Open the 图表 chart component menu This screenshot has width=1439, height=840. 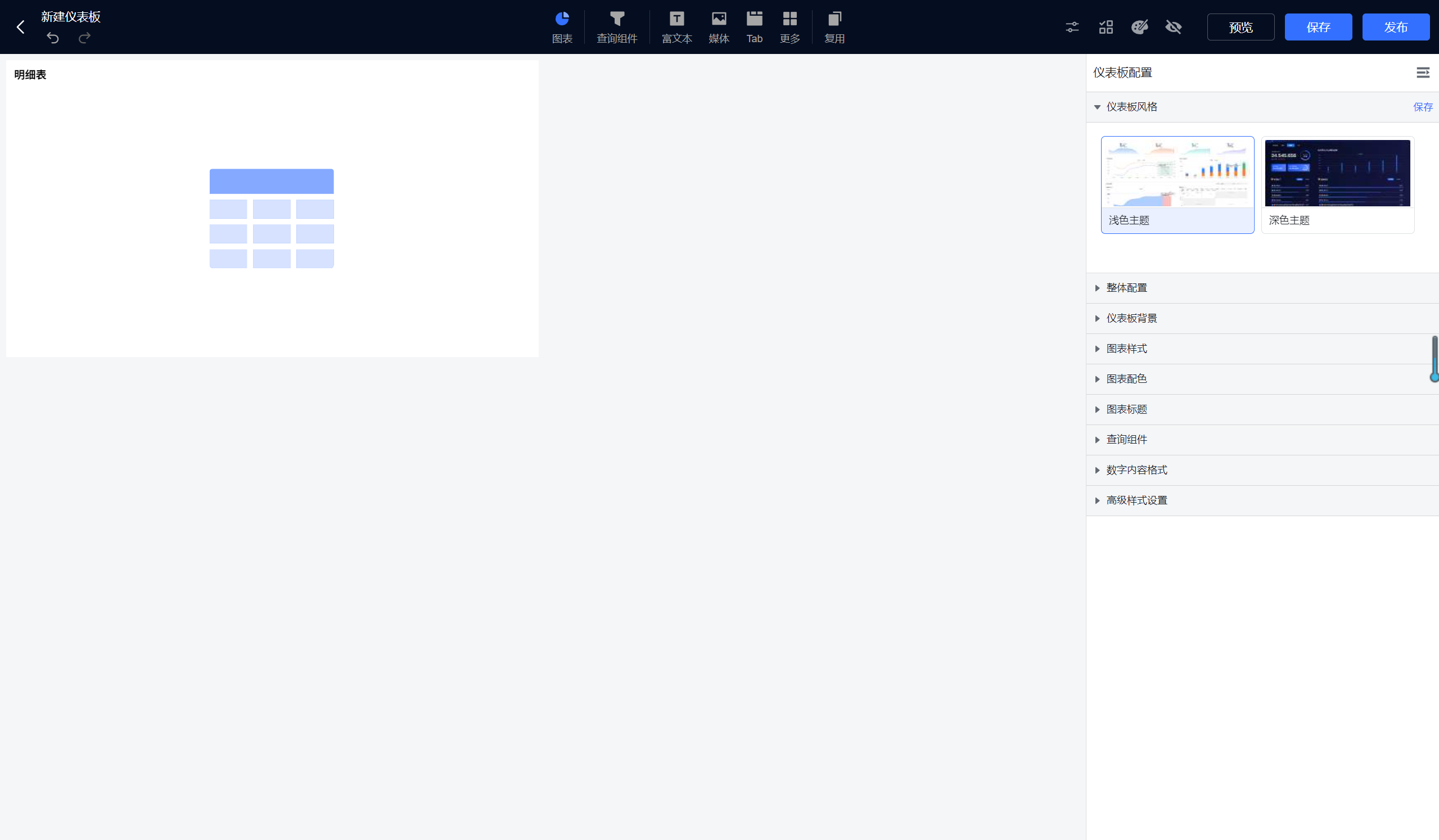[x=562, y=26]
